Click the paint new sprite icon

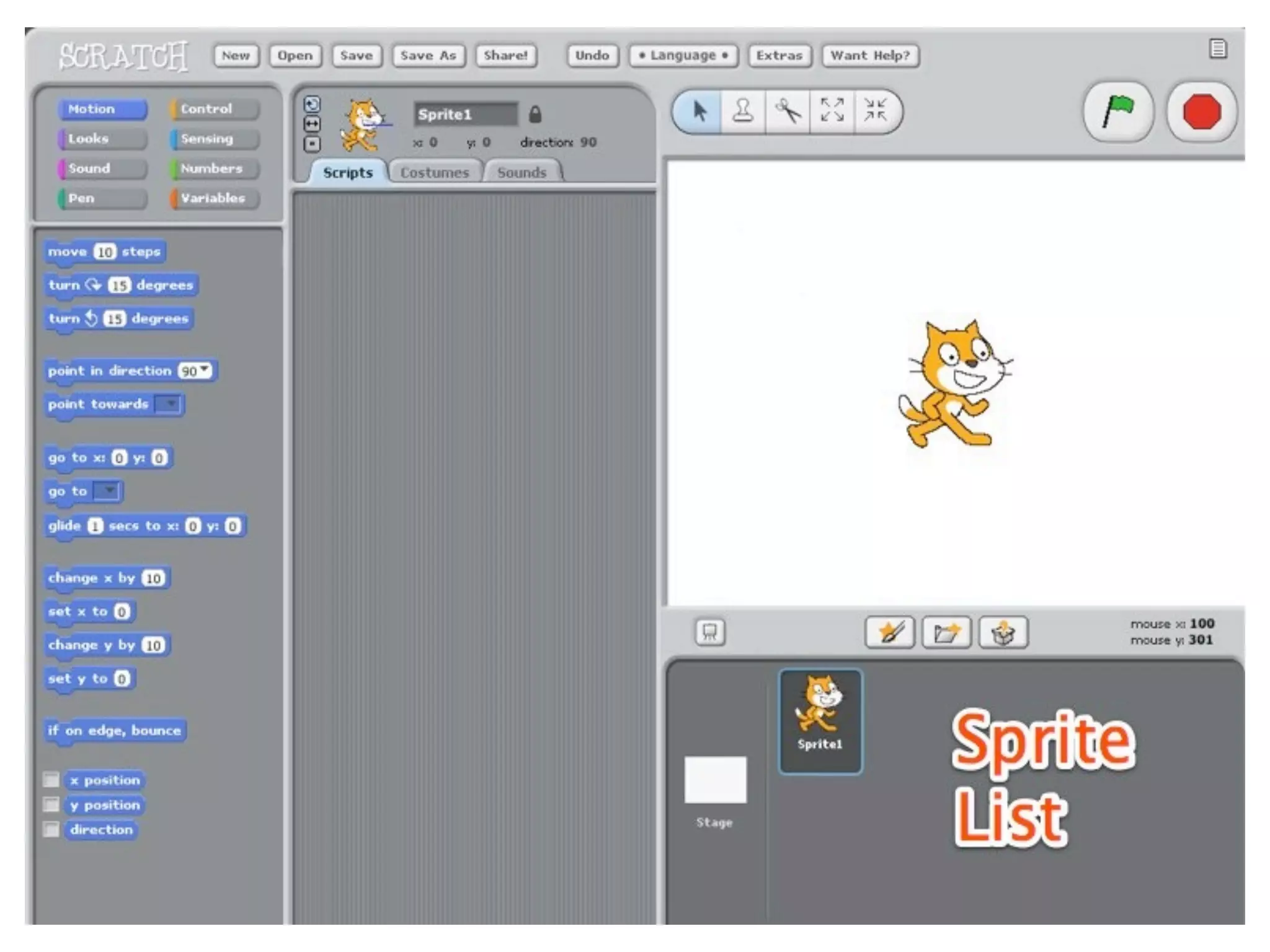point(890,633)
